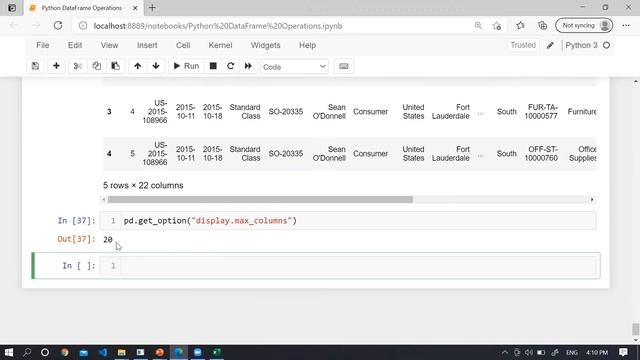Screen dimensions: 640x360
Task: Open the Cell menu
Action: pos(183,45)
